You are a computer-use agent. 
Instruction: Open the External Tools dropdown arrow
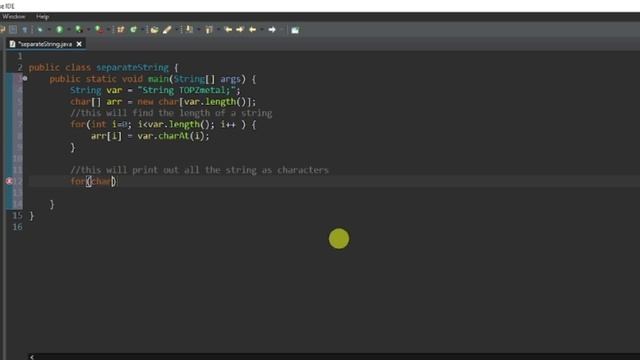[108, 30]
